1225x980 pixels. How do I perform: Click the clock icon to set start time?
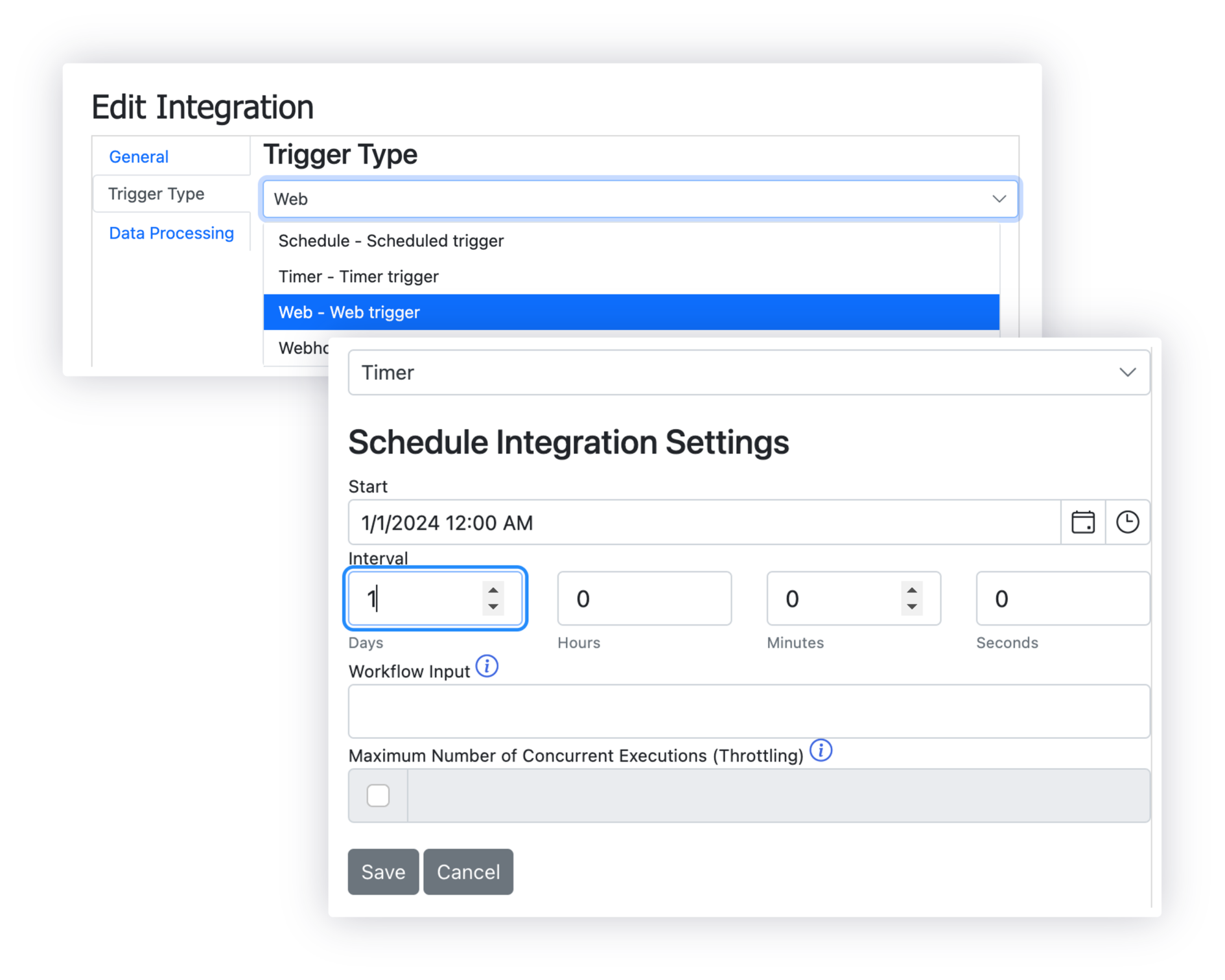[1128, 522]
